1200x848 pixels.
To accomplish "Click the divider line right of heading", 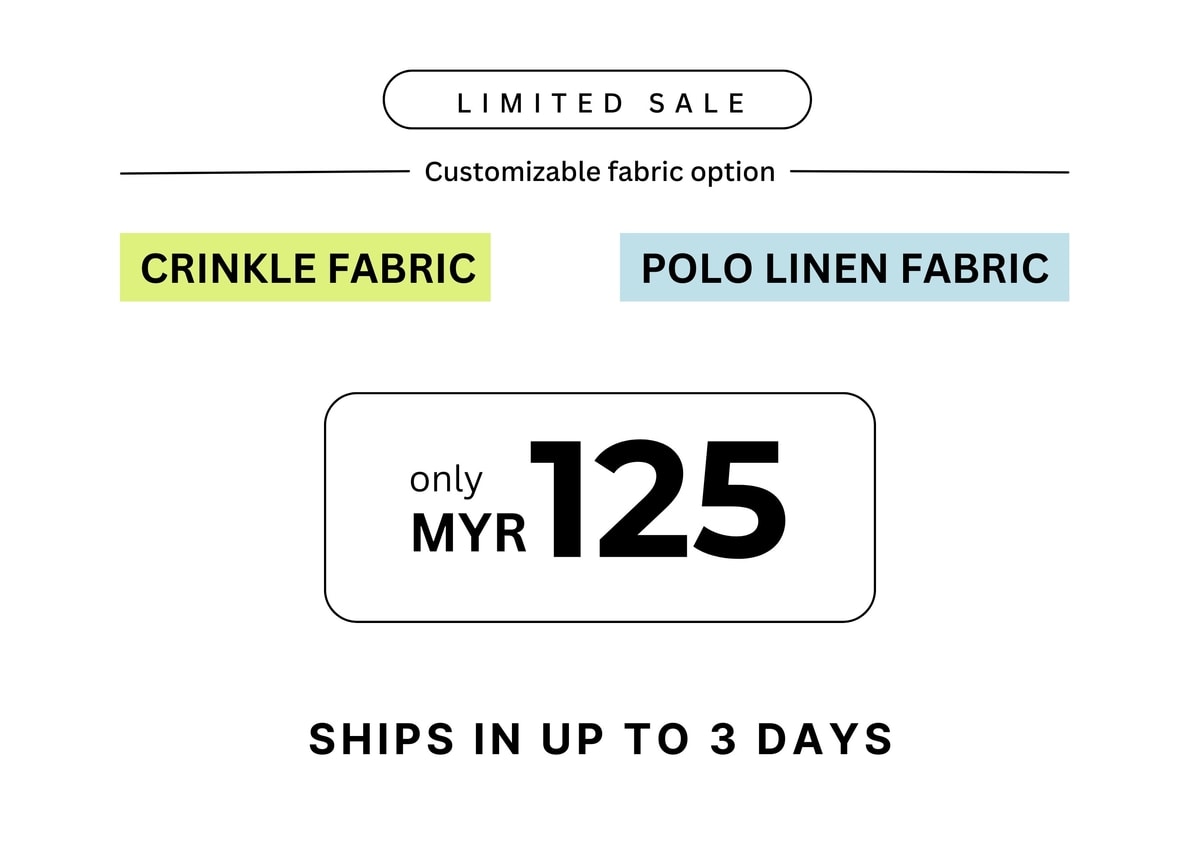I will click(x=929, y=172).
